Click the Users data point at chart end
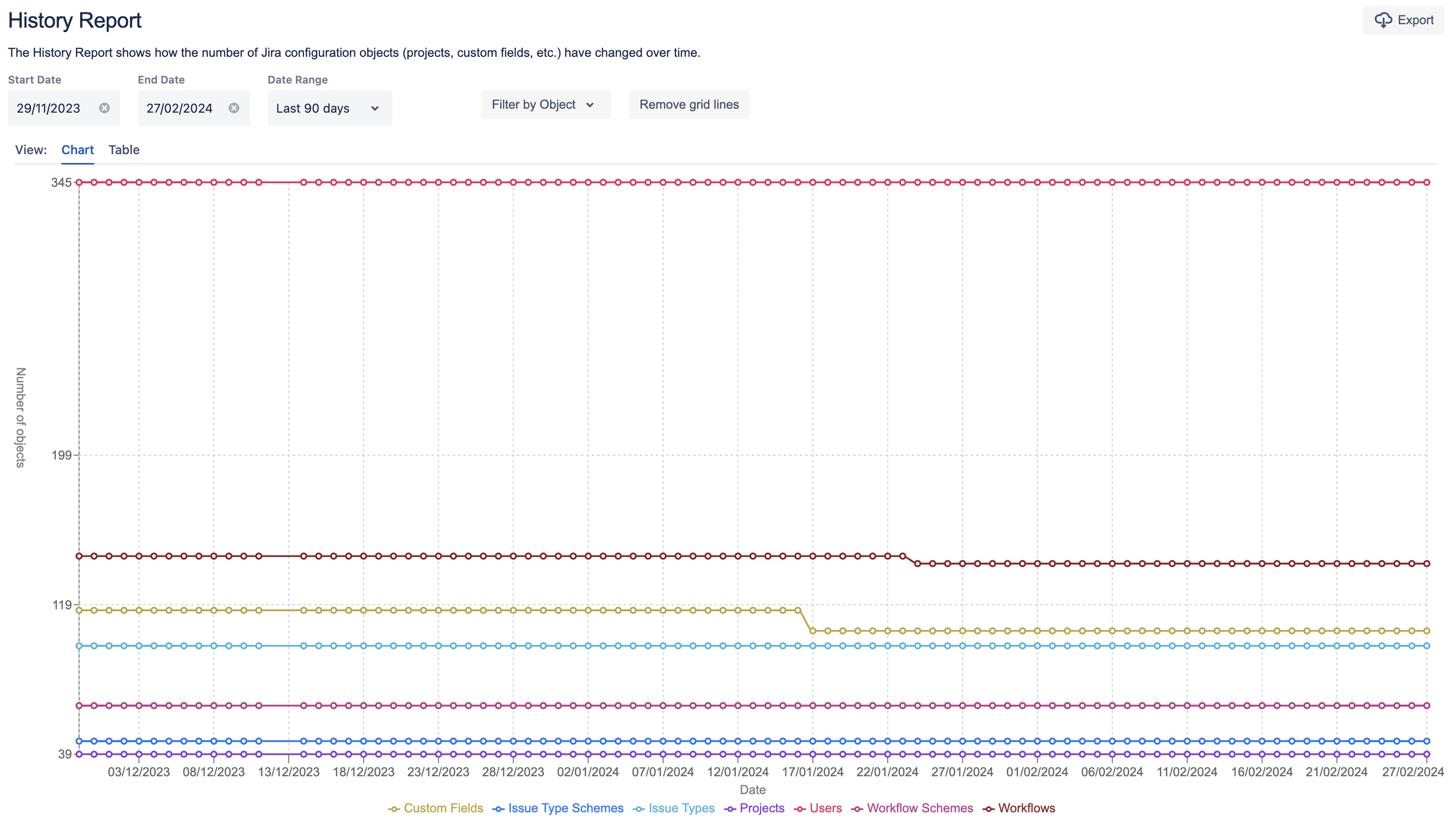1453x840 pixels. (x=1426, y=182)
